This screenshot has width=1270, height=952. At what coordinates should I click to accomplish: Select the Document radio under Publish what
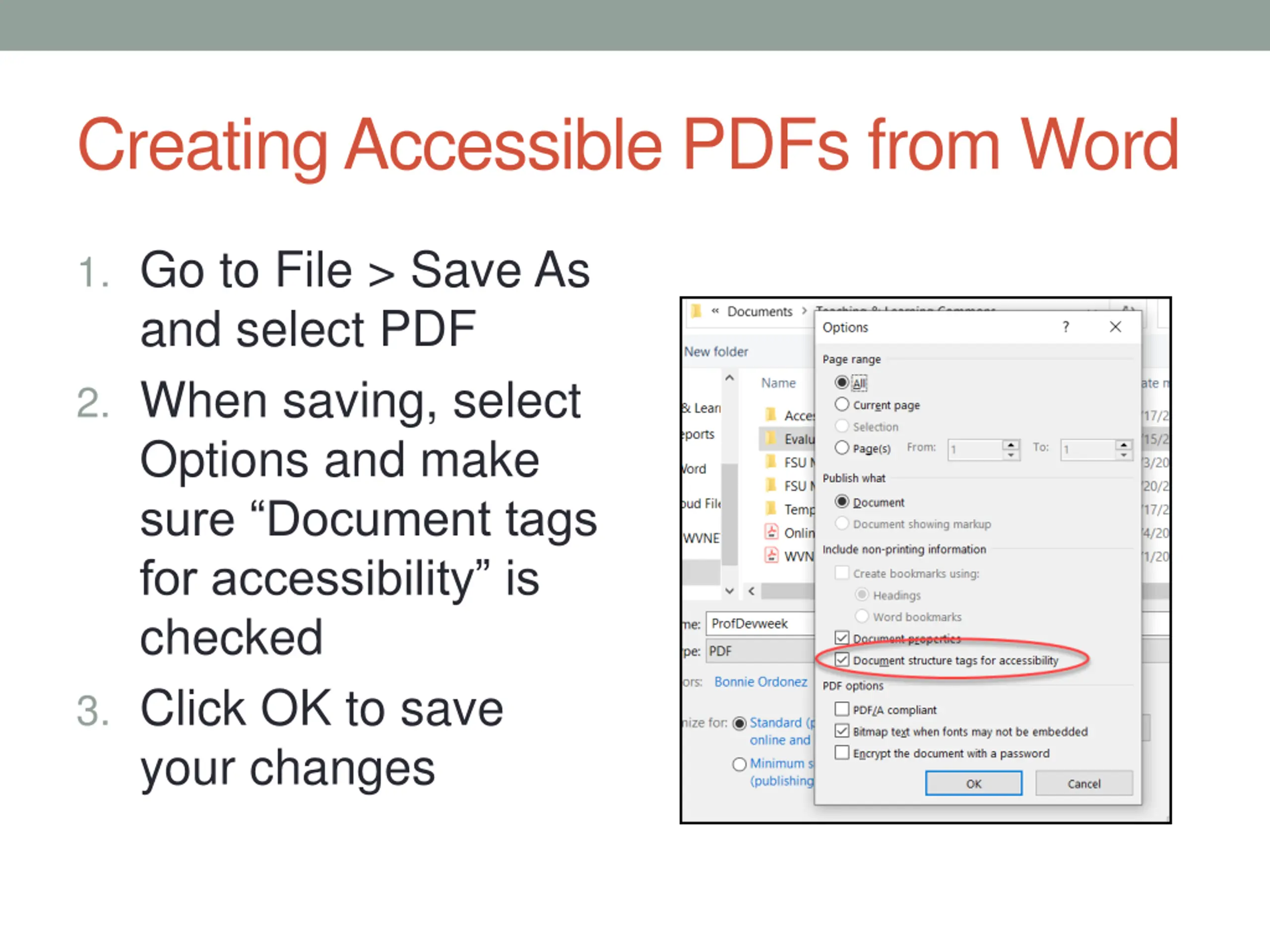click(x=842, y=502)
